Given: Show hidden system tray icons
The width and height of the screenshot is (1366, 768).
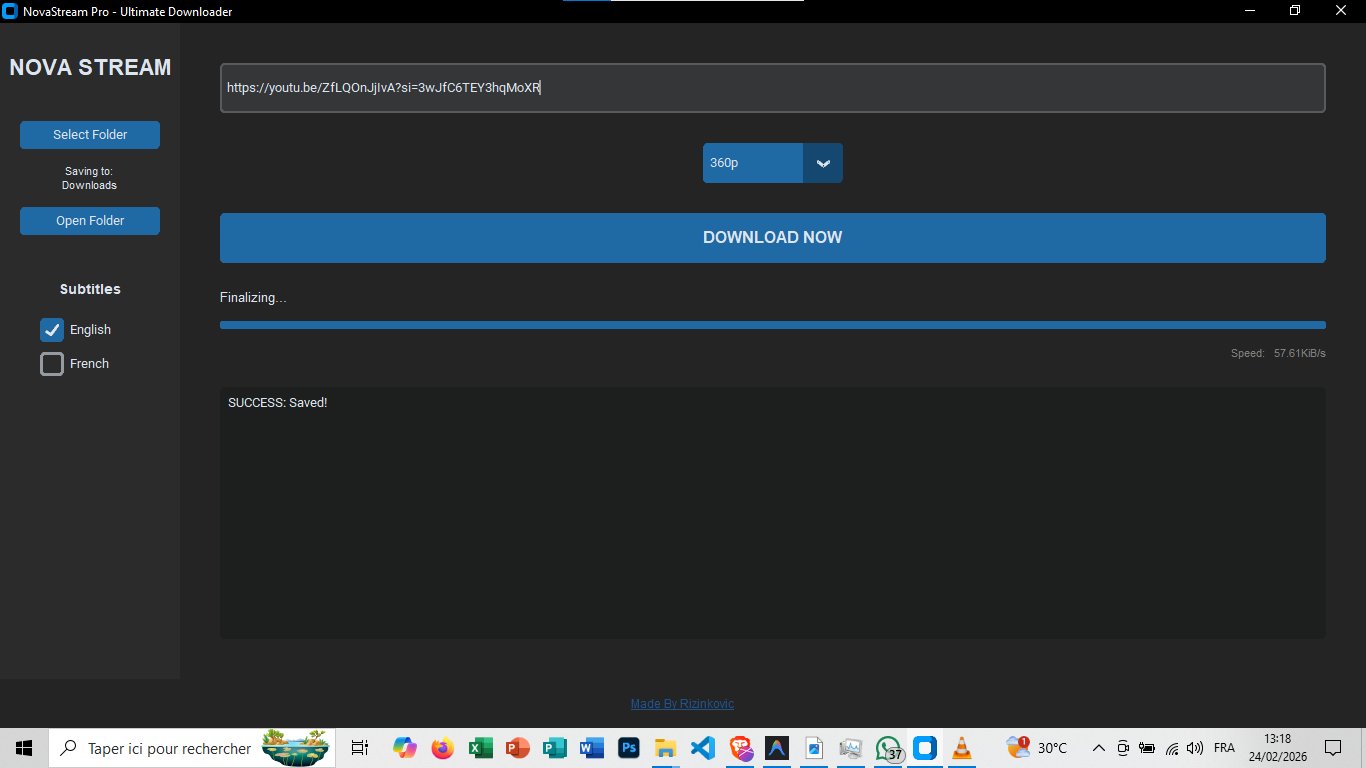Looking at the screenshot, I should tap(1098, 748).
